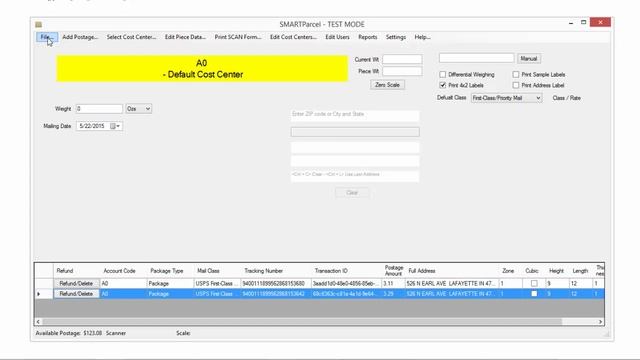
Task: Click the Weight input field
Action: (x=99, y=109)
